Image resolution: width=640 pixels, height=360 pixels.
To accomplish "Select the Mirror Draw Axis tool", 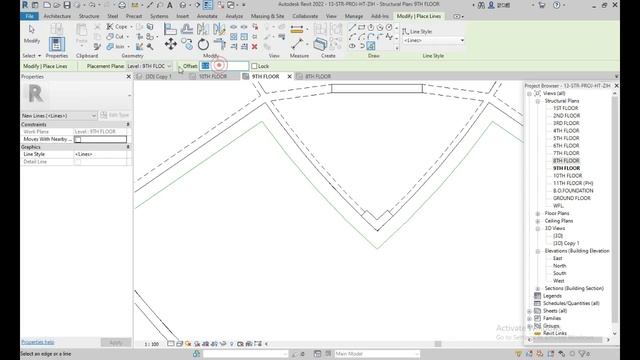I will pos(219,29).
